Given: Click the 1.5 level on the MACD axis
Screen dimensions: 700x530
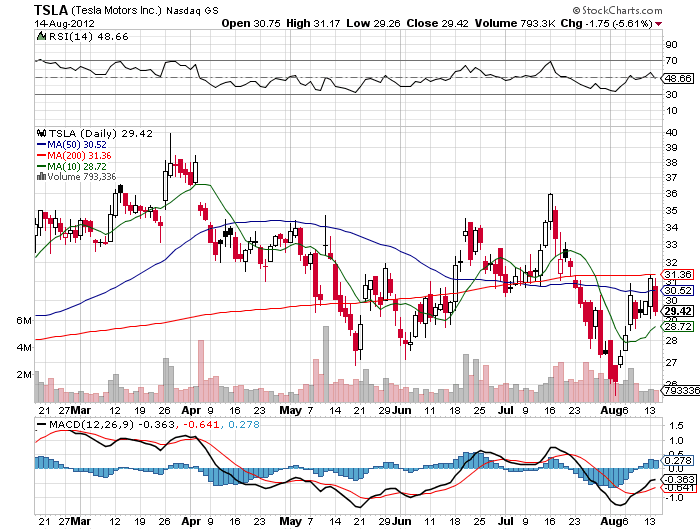Looking at the screenshot, I should tap(676, 426).
